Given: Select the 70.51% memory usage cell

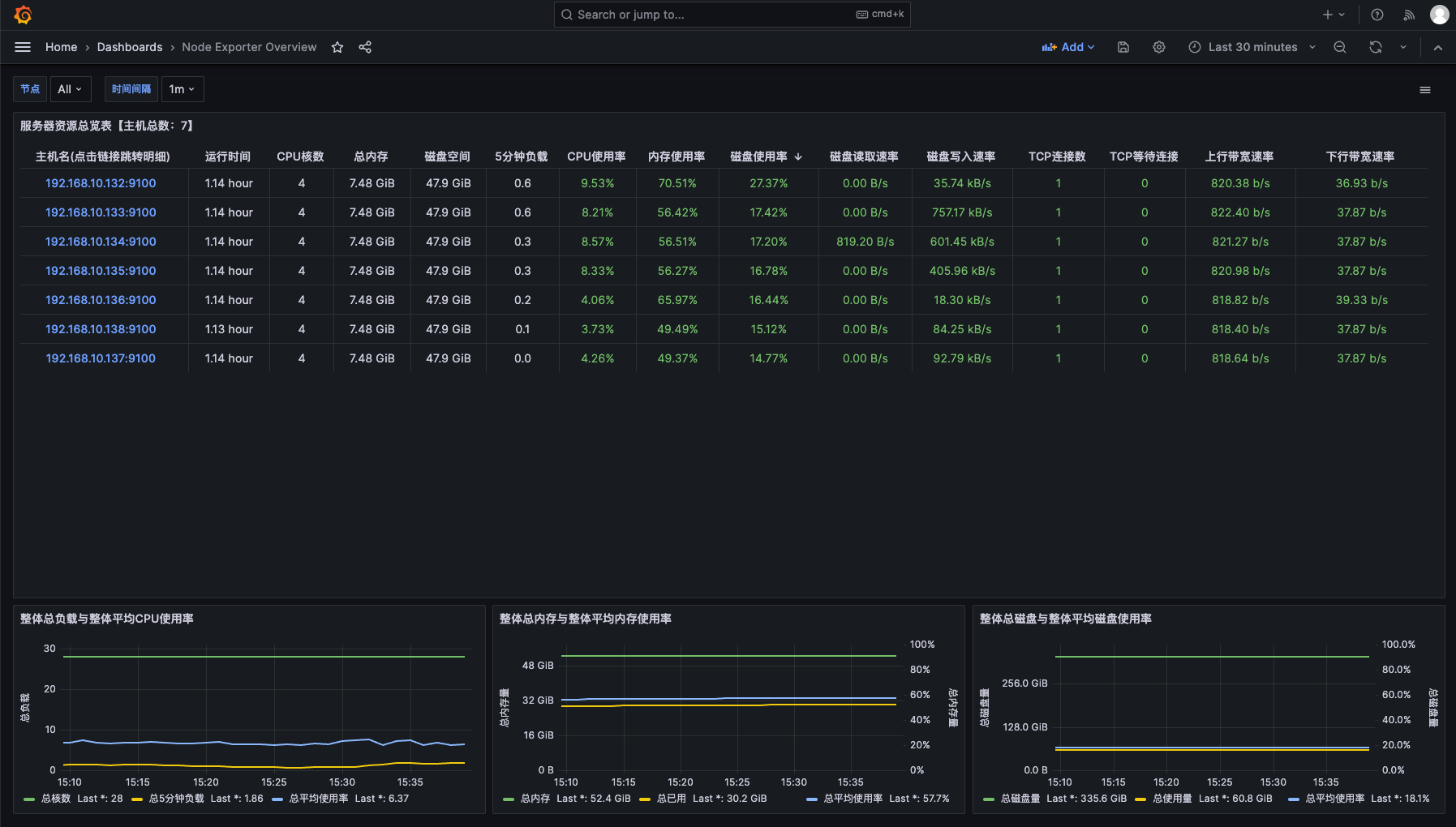Looking at the screenshot, I should point(677,183).
